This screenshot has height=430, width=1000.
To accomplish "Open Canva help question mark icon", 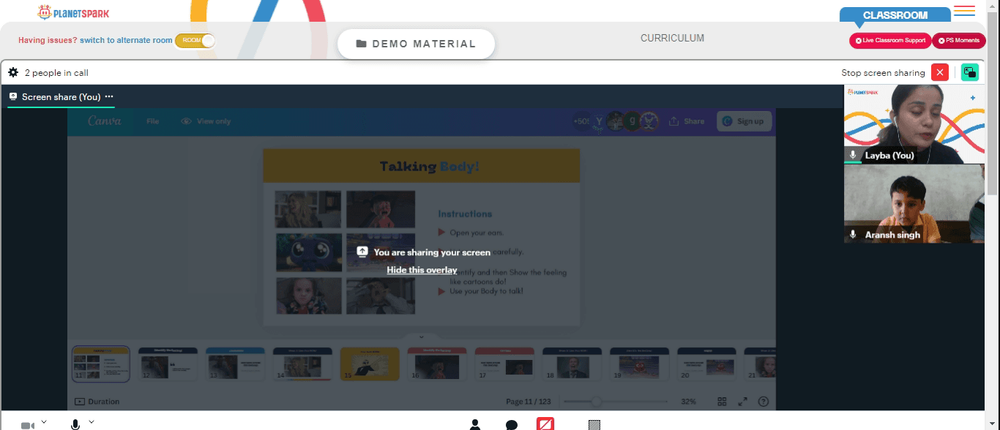I will tap(763, 401).
